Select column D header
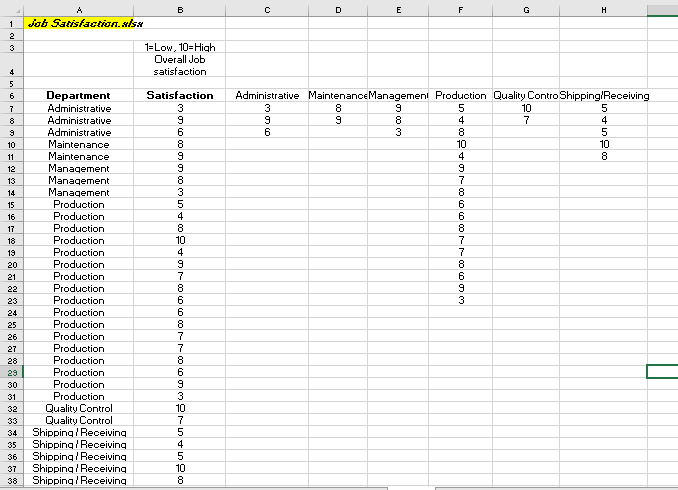The image size is (678, 490). (x=338, y=10)
